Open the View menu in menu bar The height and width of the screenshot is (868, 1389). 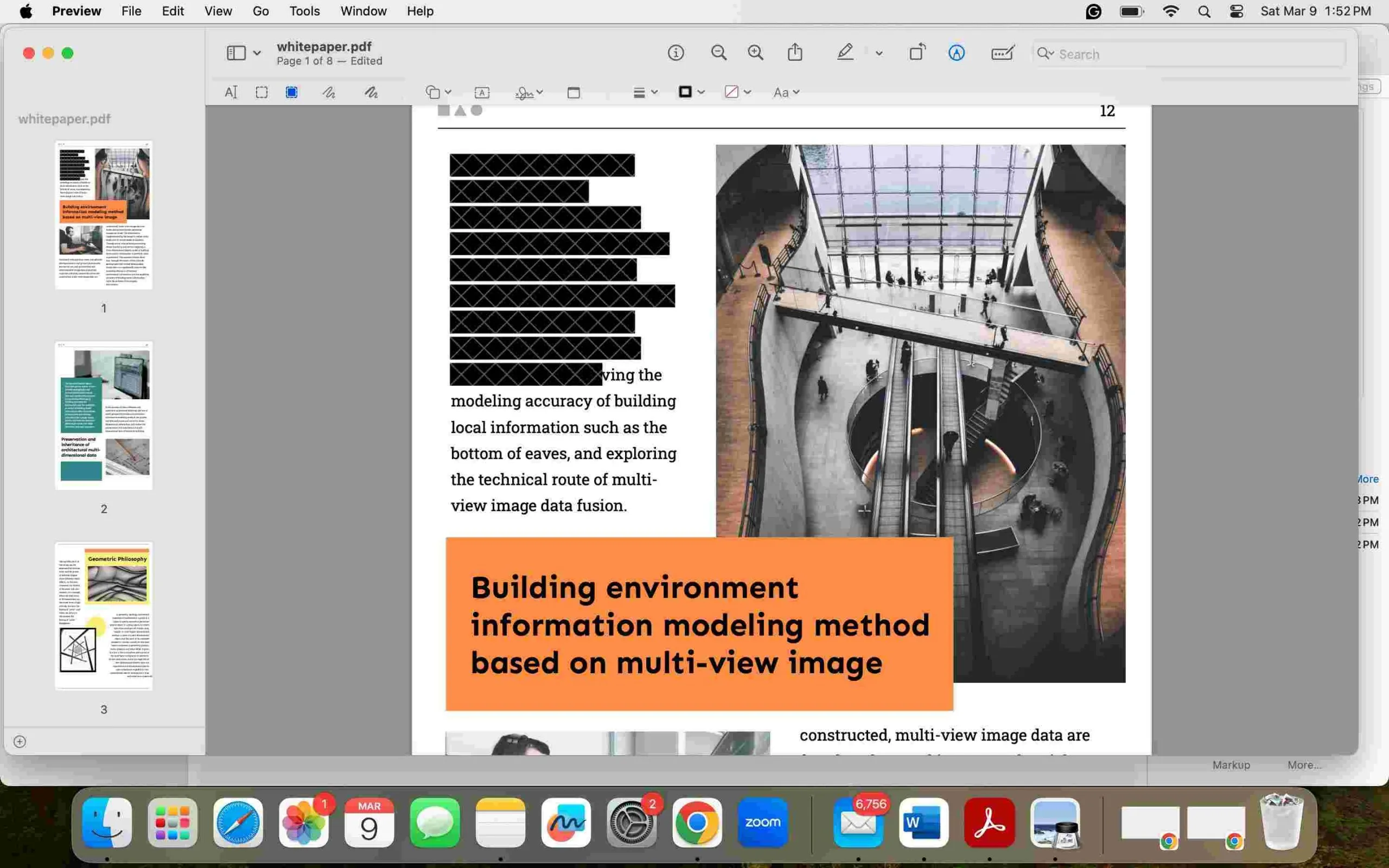217,11
